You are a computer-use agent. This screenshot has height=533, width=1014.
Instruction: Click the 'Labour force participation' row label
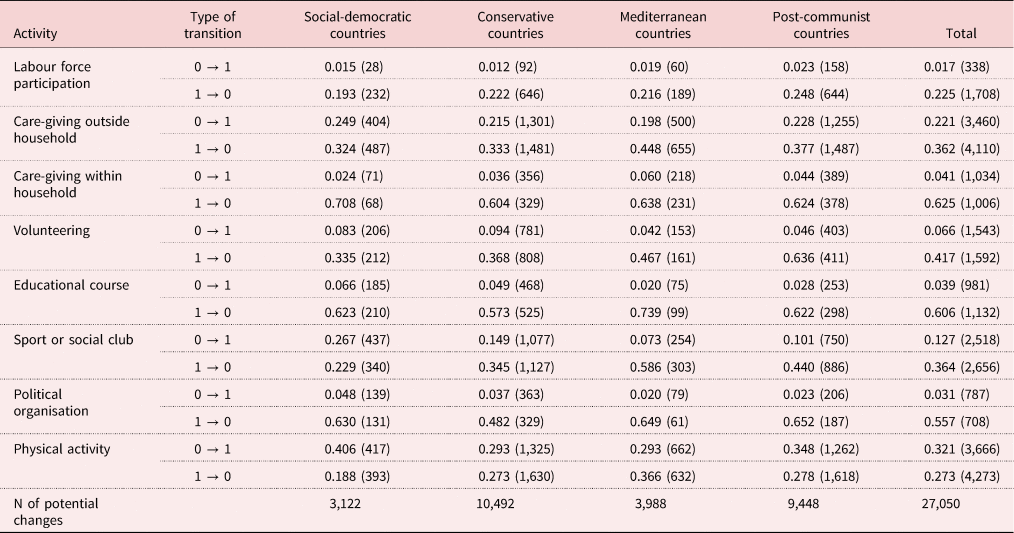52,75
